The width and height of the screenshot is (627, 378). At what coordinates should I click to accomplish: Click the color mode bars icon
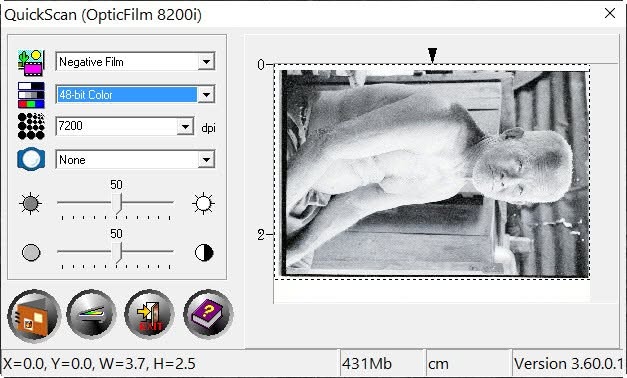[x=31, y=95]
